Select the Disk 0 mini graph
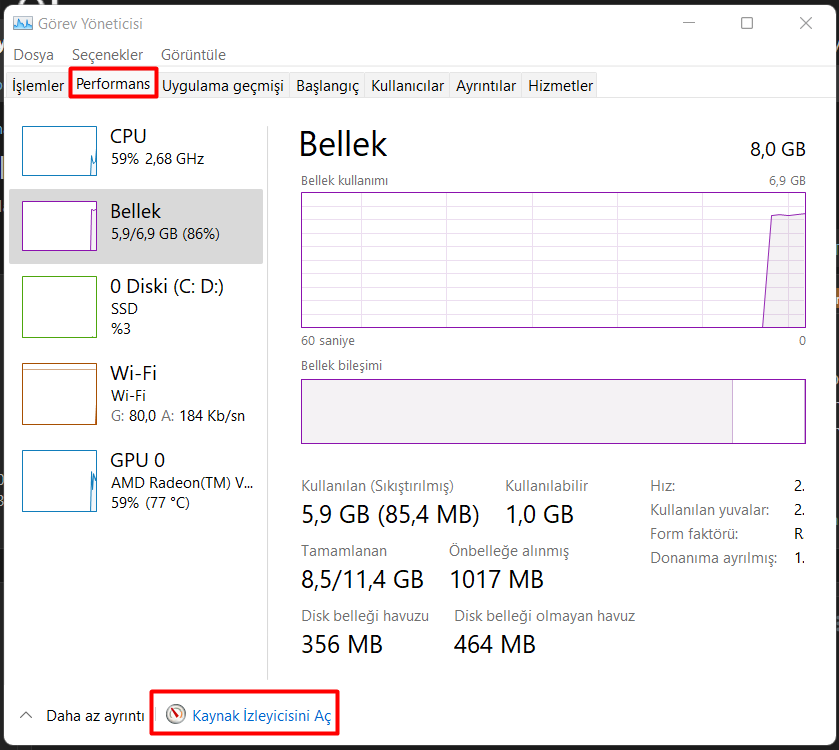The image size is (839, 750). (59, 307)
